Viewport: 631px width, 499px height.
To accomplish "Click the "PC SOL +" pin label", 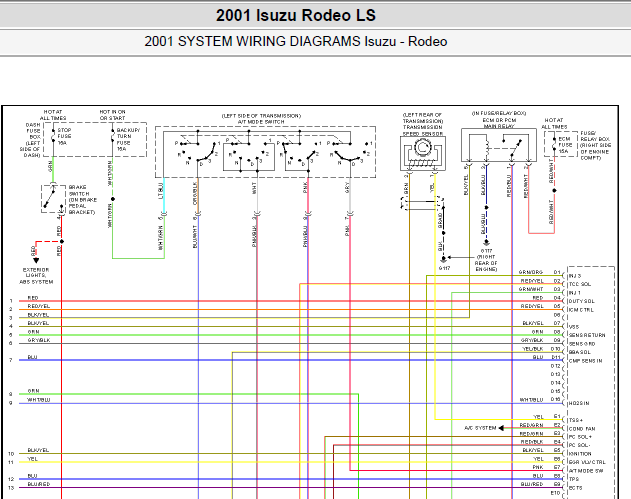I will (x=580, y=437).
